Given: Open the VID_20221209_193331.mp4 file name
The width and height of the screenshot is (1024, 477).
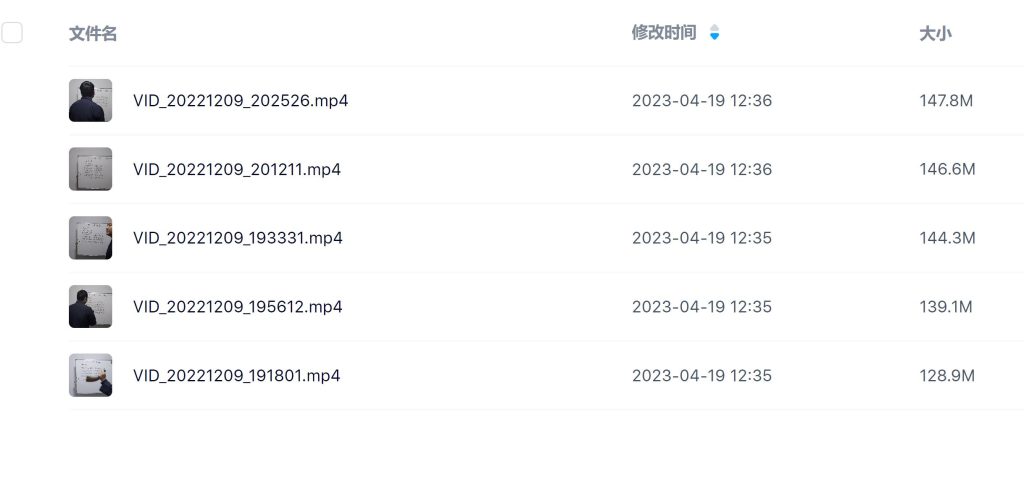Looking at the screenshot, I should pyautogui.click(x=238, y=238).
